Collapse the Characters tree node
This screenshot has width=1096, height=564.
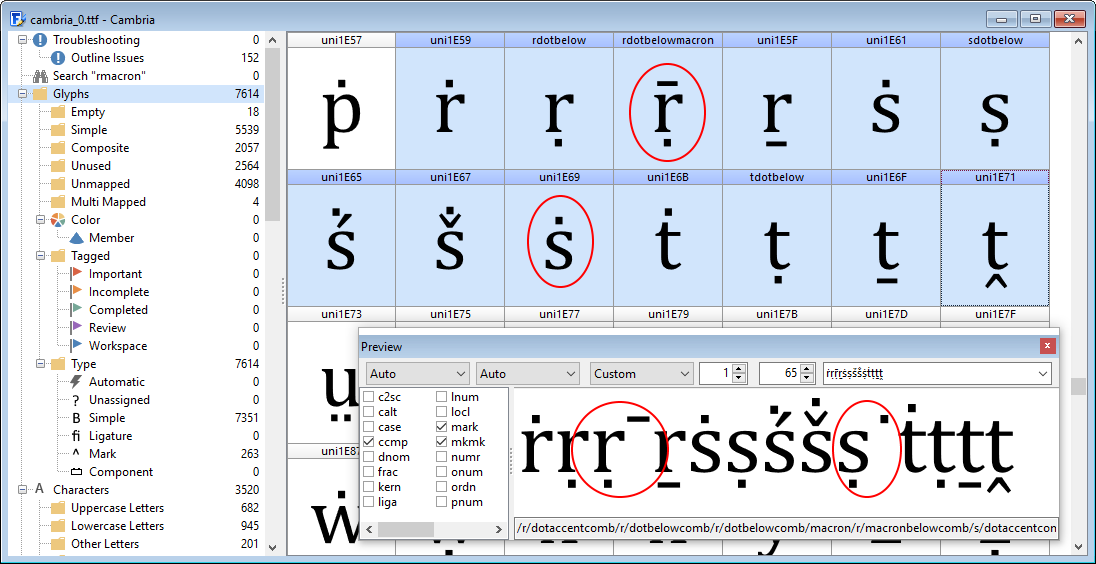[22, 490]
